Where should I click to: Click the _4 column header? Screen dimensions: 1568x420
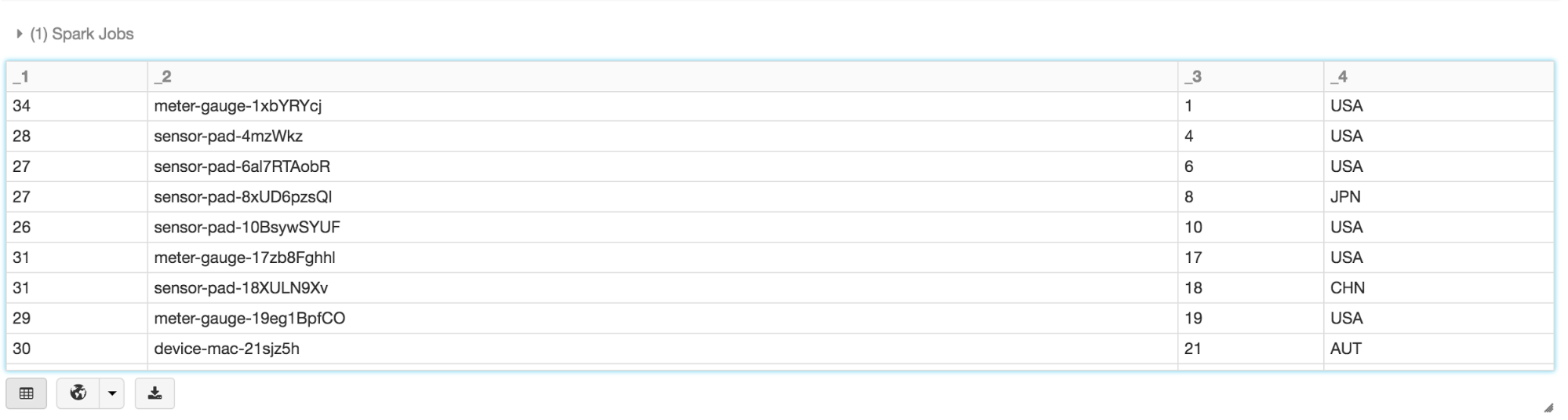1339,76
